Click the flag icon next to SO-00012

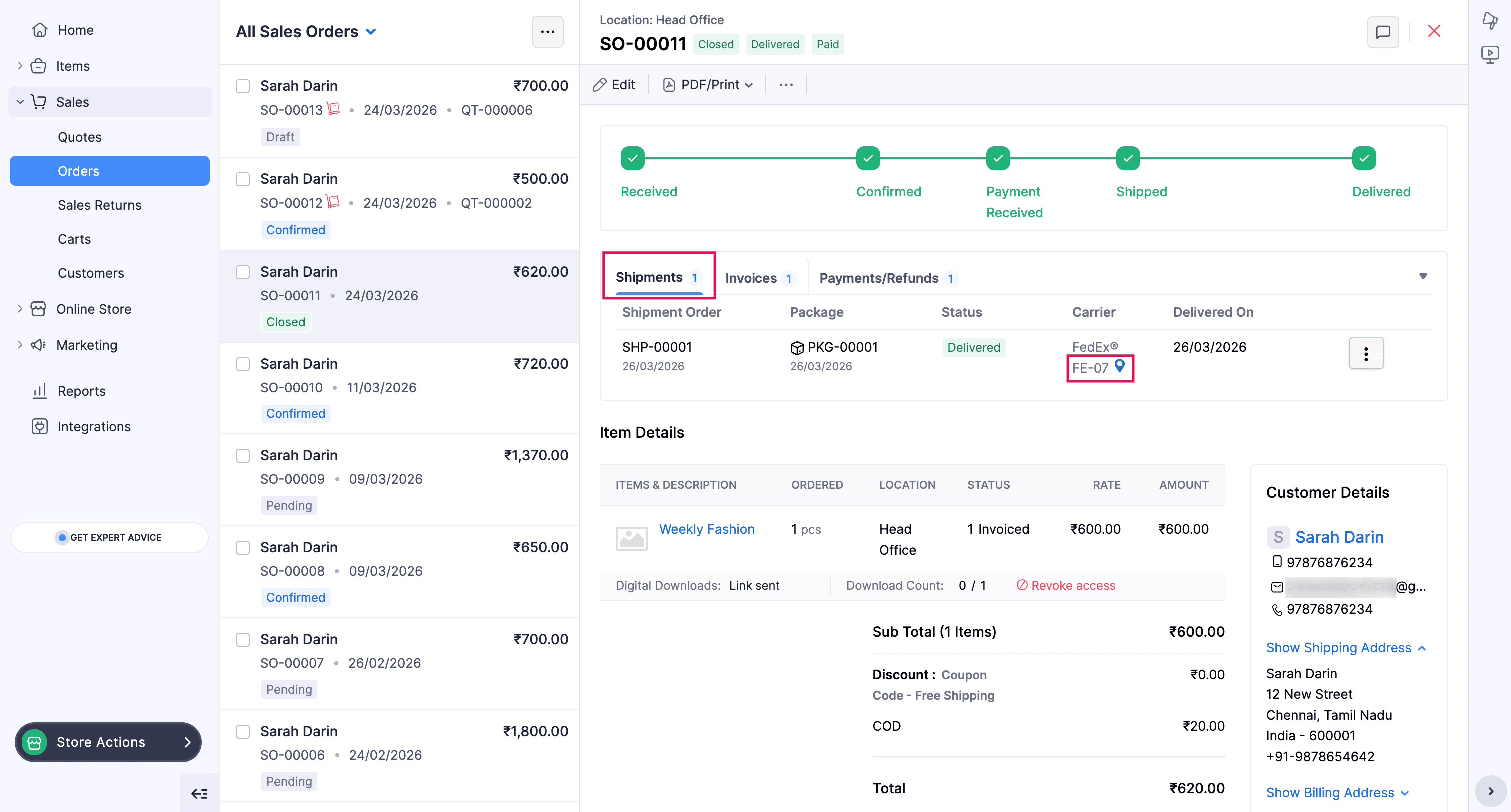tap(333, 202)
